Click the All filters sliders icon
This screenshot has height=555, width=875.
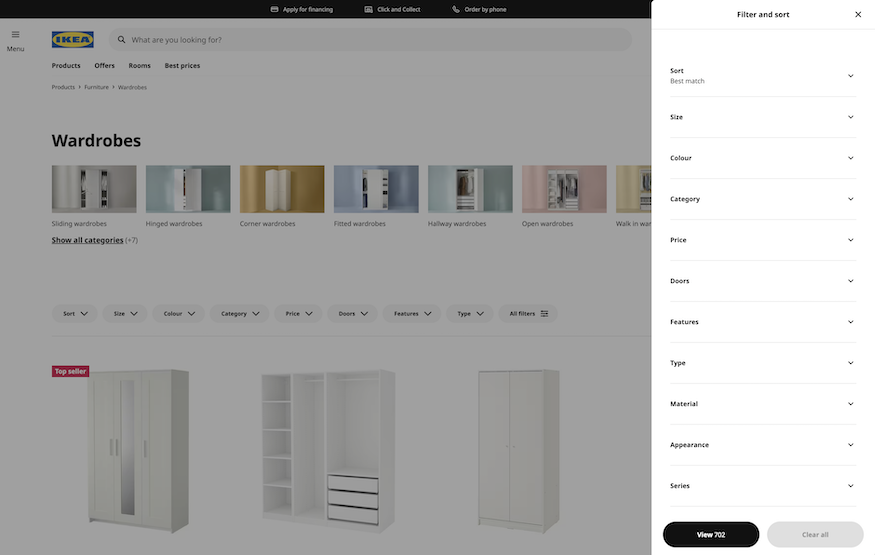pyautogui.click(x=544, y=313)
